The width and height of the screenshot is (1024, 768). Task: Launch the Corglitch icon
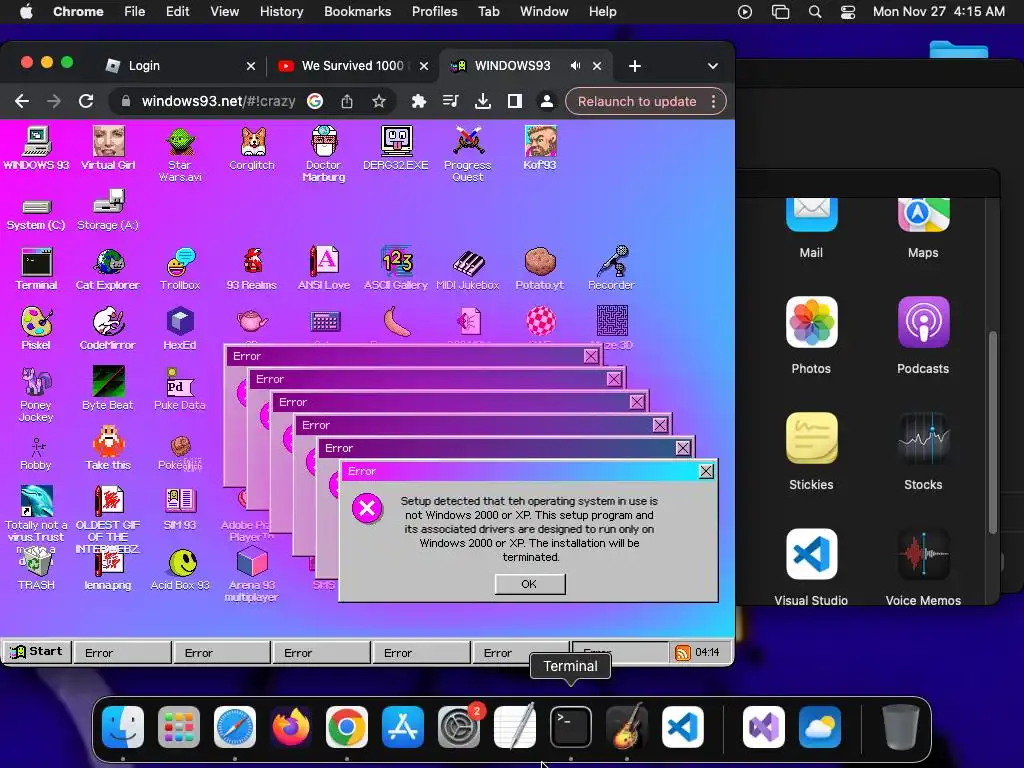252,148
